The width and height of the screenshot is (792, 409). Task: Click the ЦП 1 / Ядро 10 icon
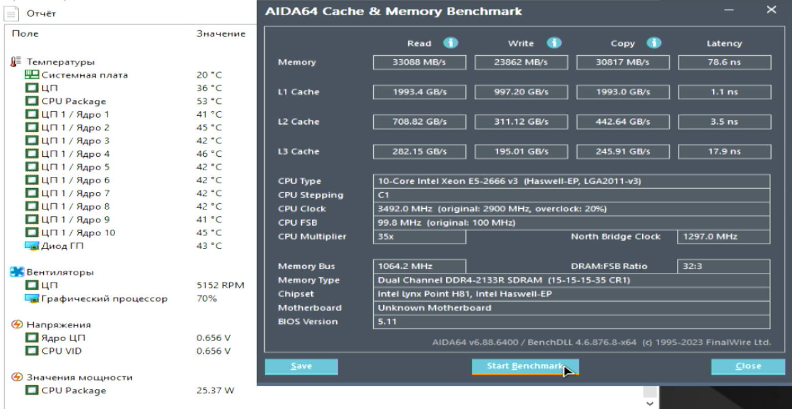click(x=32, y=233)
